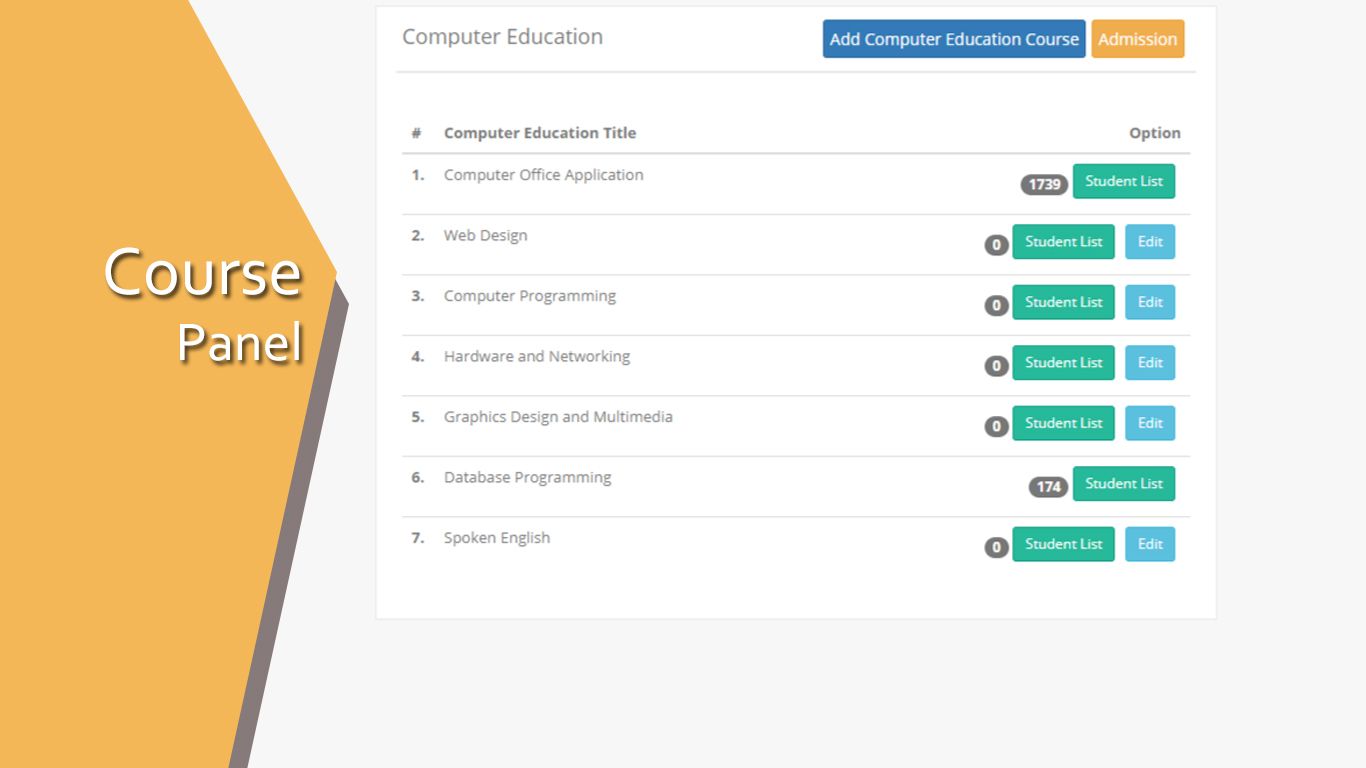The height and width of the screenshot is (768, 1366).
Task: Open Student List for Computer Programming
Action: tap(1063, 302)
